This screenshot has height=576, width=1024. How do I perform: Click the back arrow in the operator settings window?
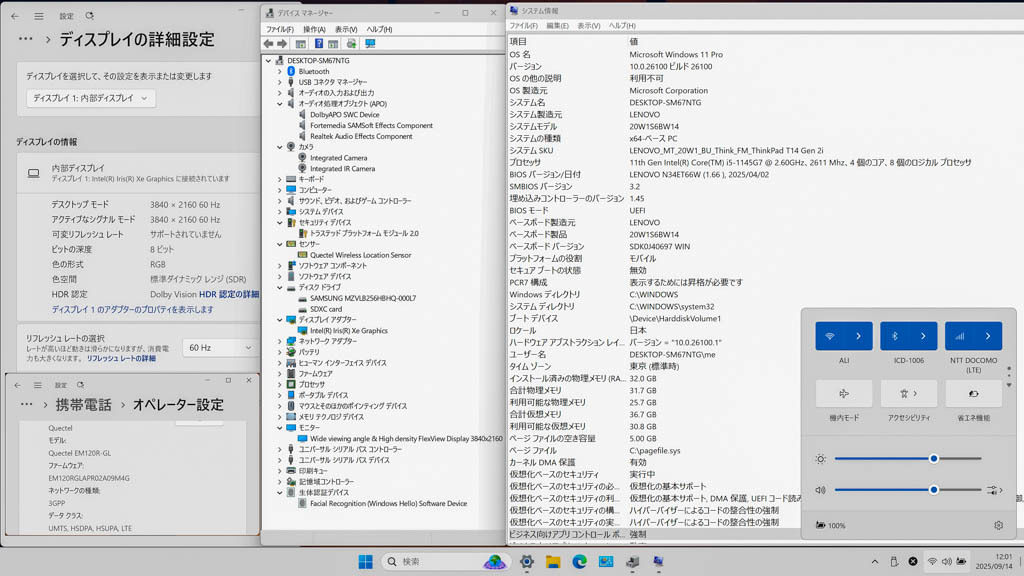click(18, 385)
